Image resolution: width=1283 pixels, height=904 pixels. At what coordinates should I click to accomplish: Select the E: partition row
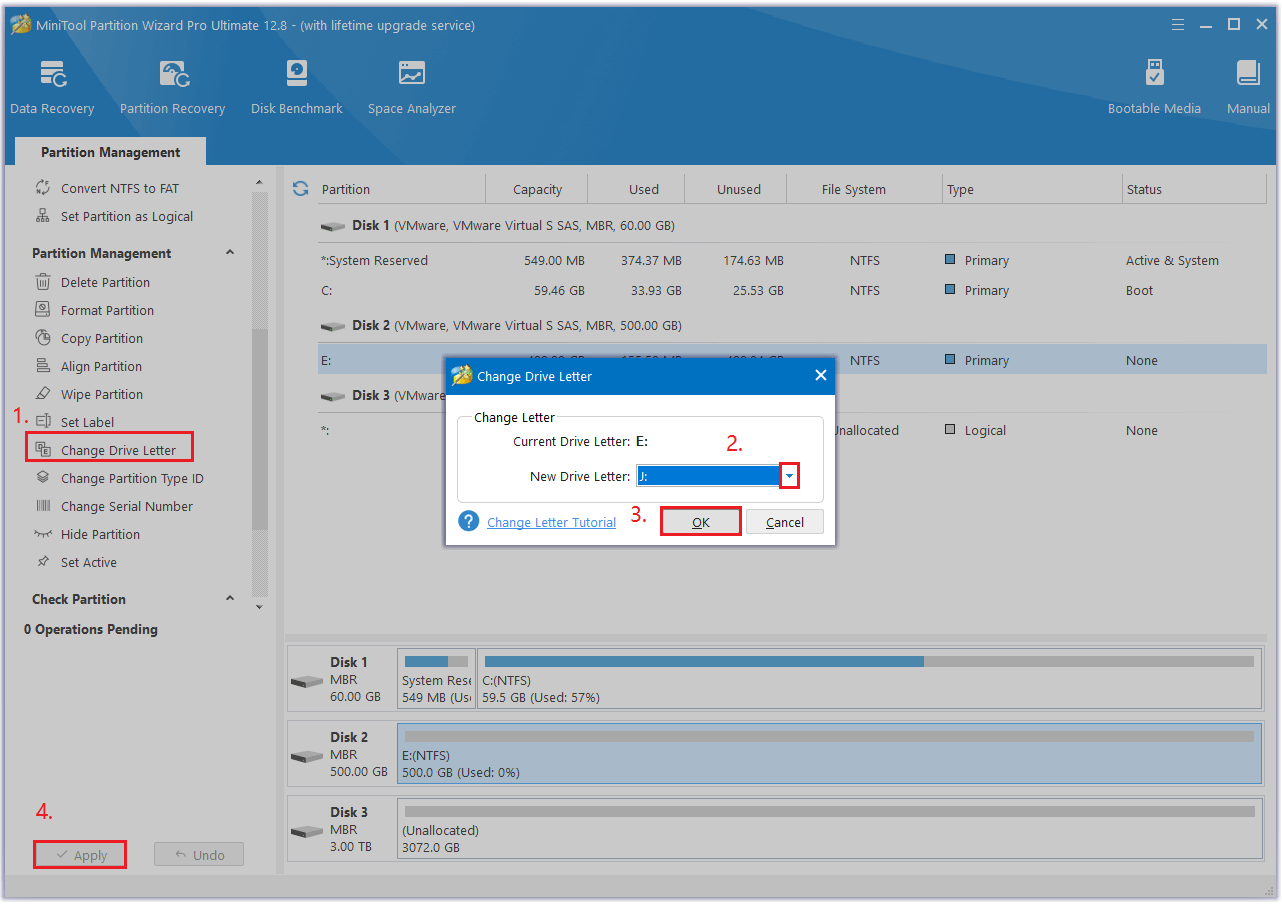792,360
